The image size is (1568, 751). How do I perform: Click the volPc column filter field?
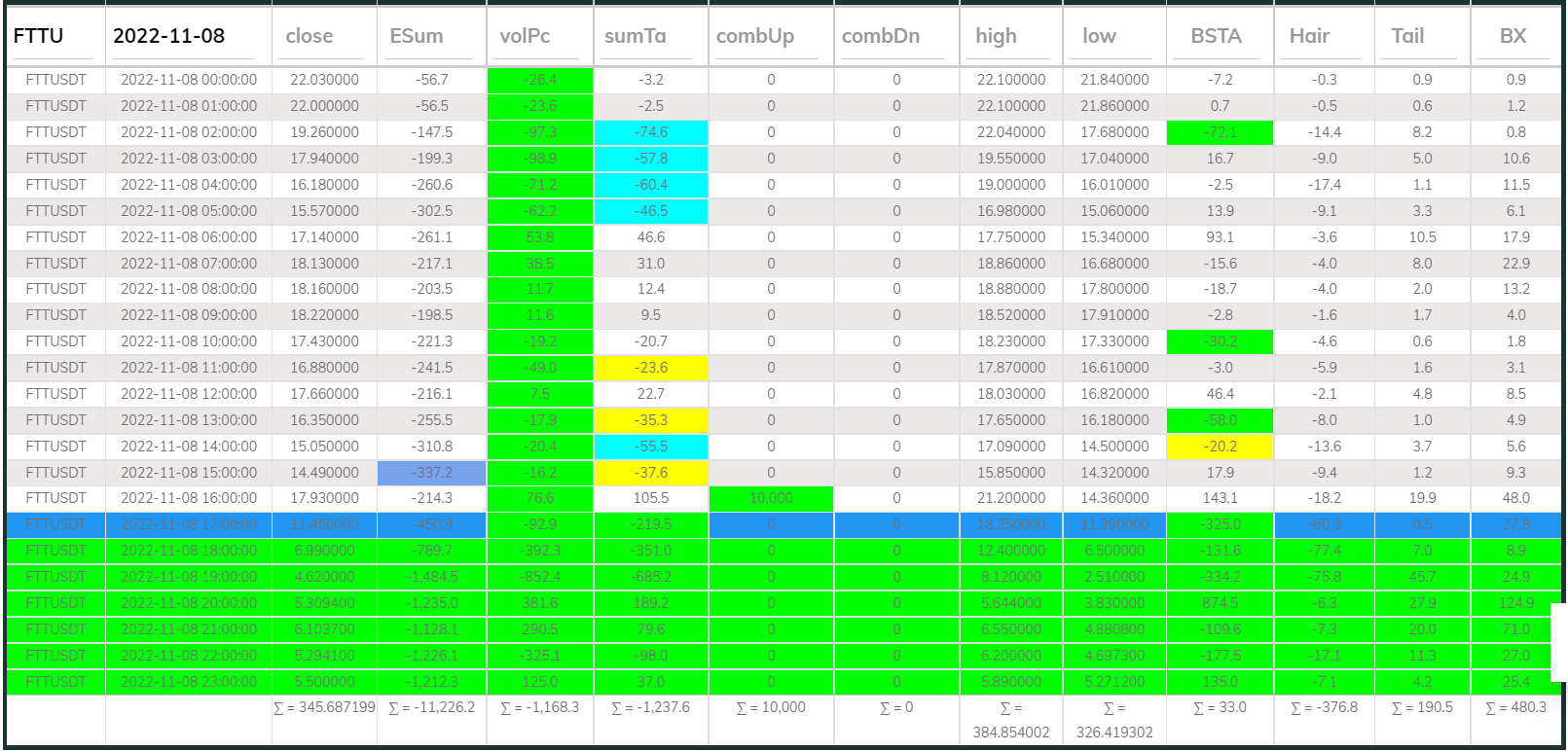click(539, 36)
